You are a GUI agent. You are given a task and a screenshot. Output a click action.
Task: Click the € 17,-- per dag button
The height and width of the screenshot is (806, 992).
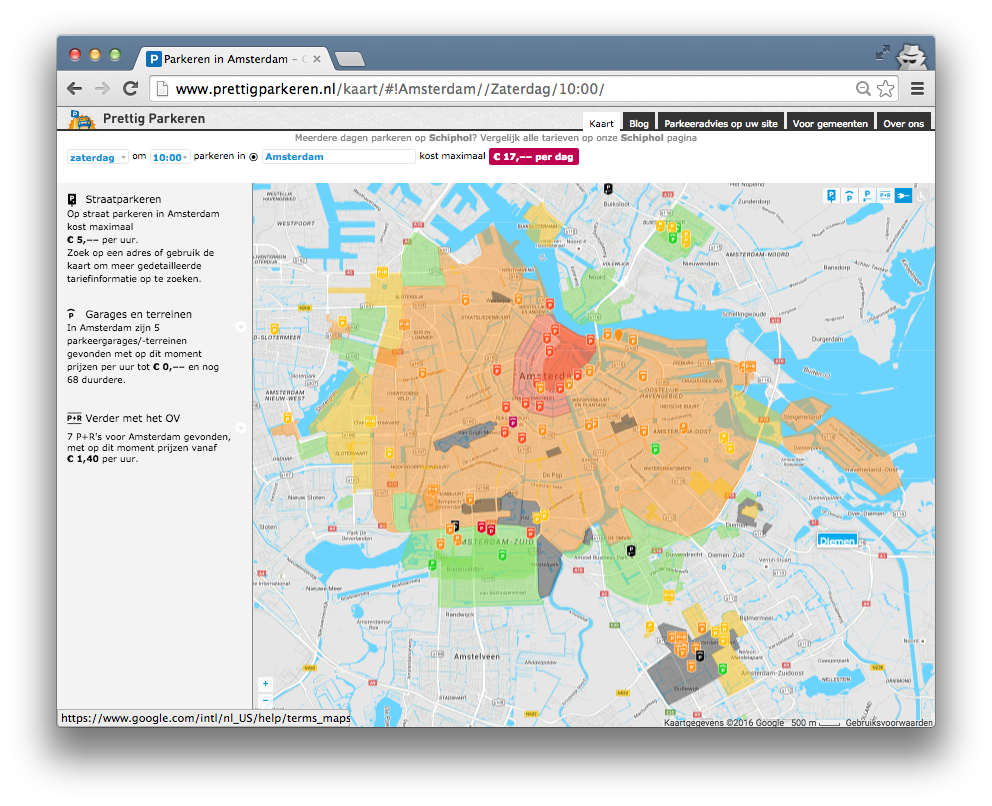[533, 156]
